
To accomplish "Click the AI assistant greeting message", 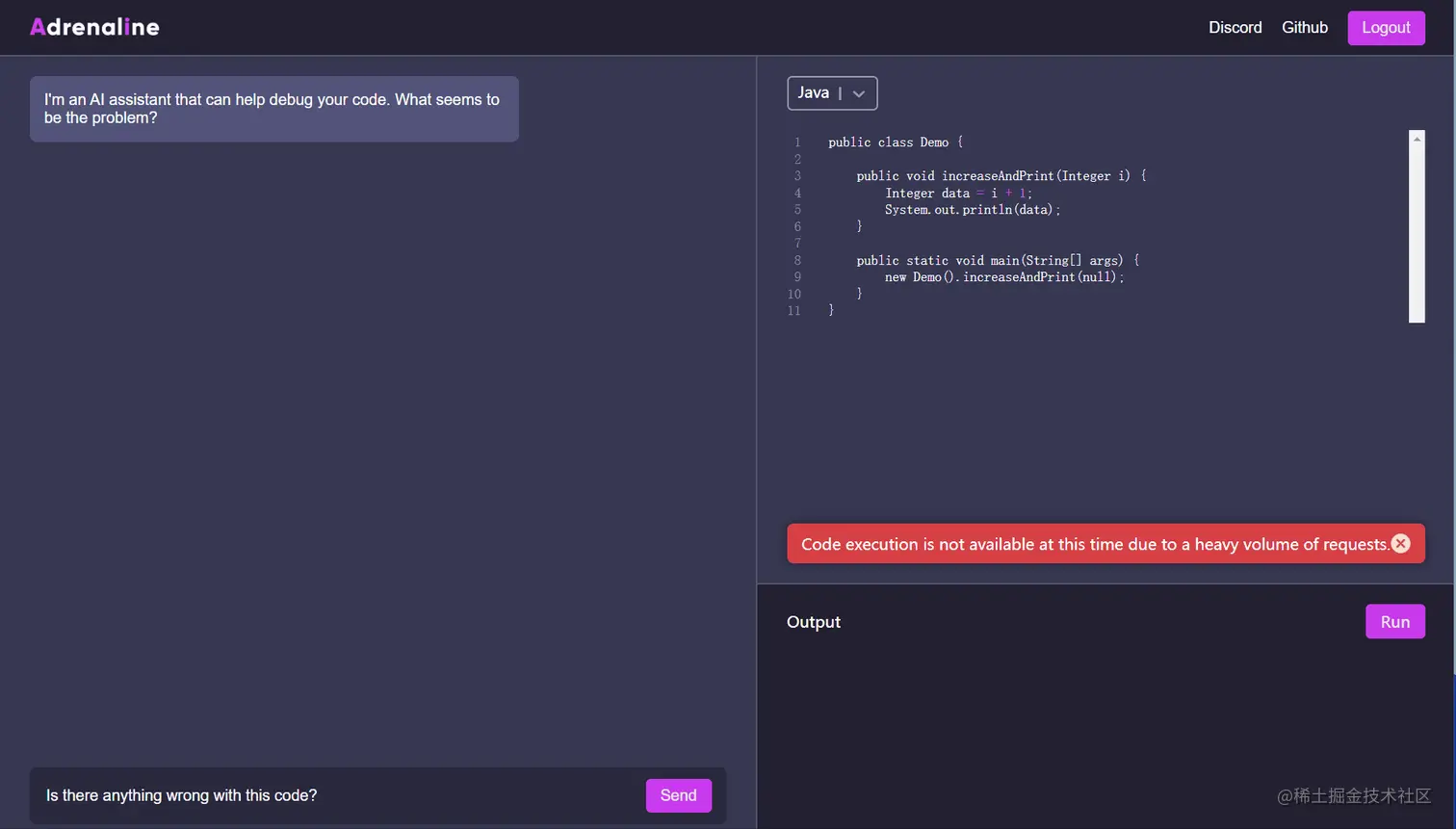I will coord(273,109).
